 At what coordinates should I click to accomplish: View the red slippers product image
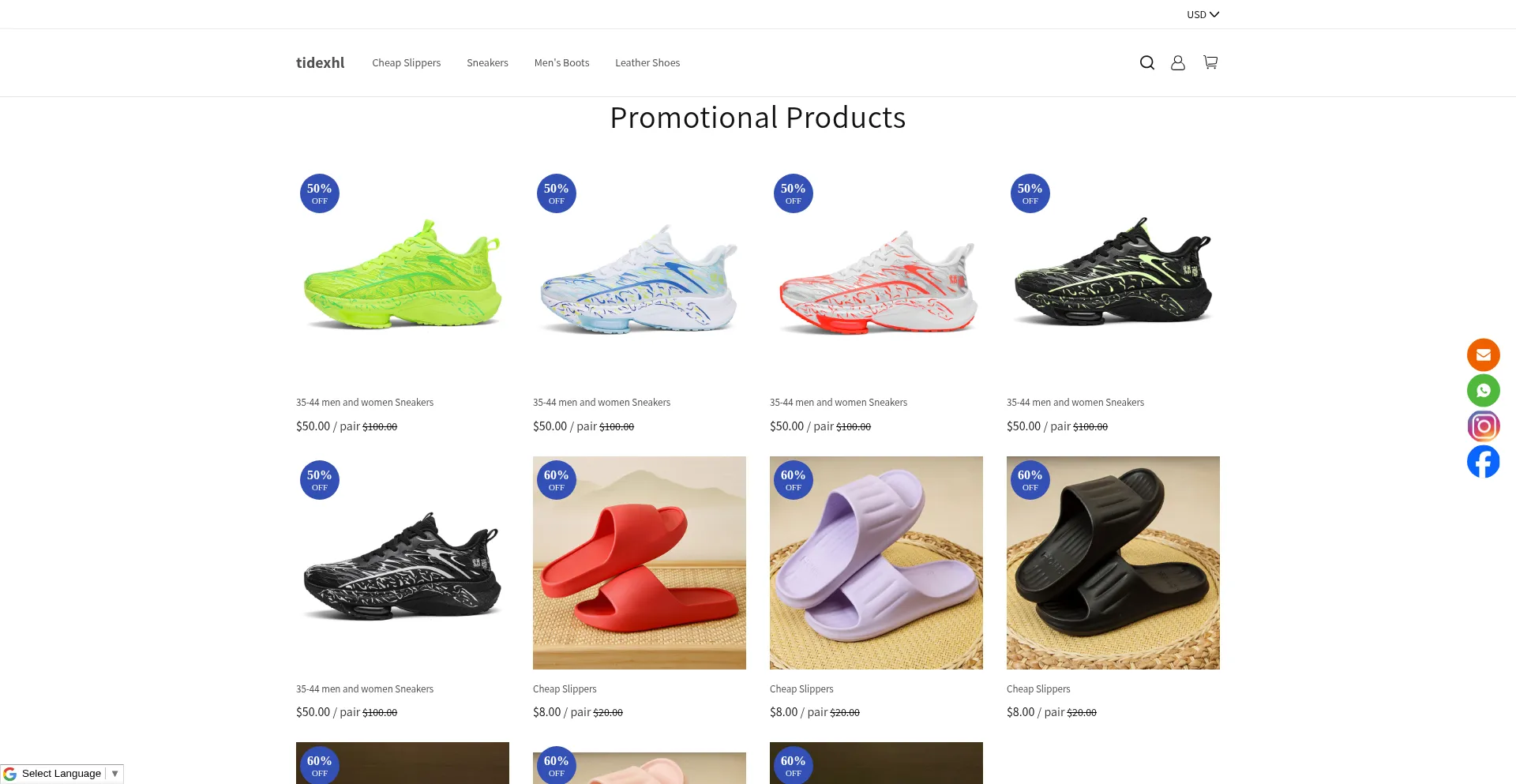click(x=640, y=563)
